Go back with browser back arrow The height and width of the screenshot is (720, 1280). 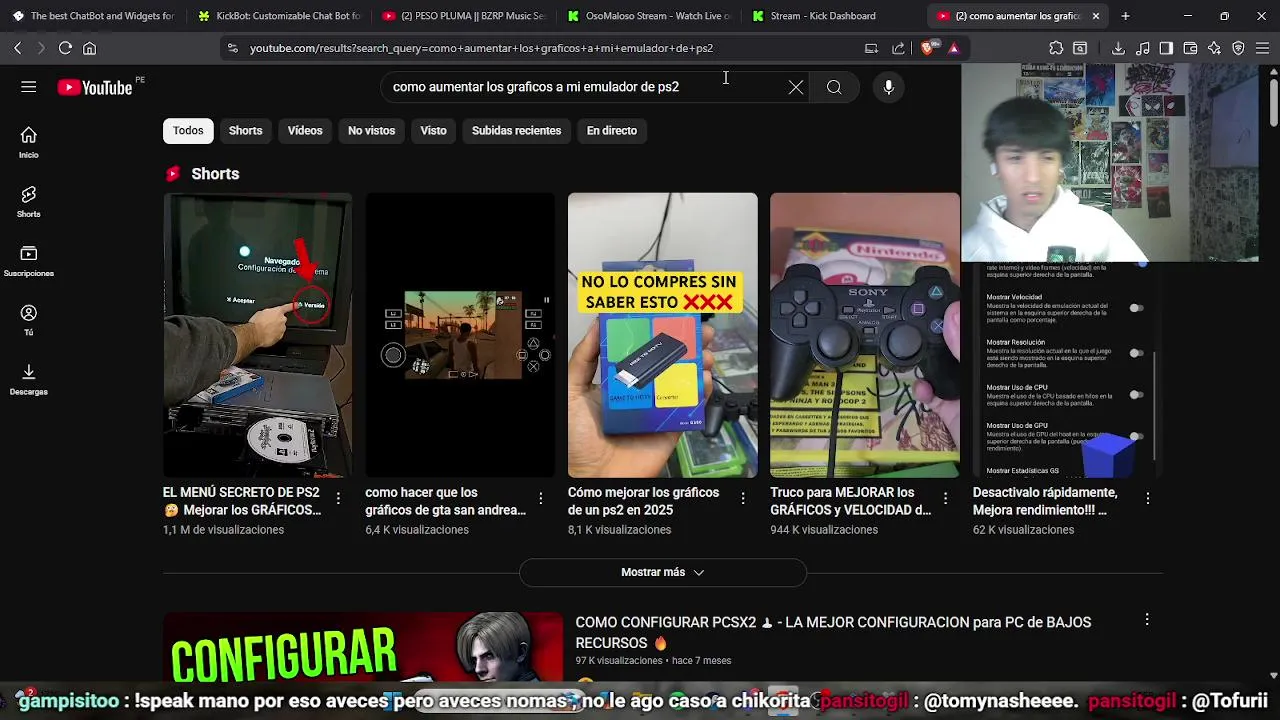pos(17,48)
